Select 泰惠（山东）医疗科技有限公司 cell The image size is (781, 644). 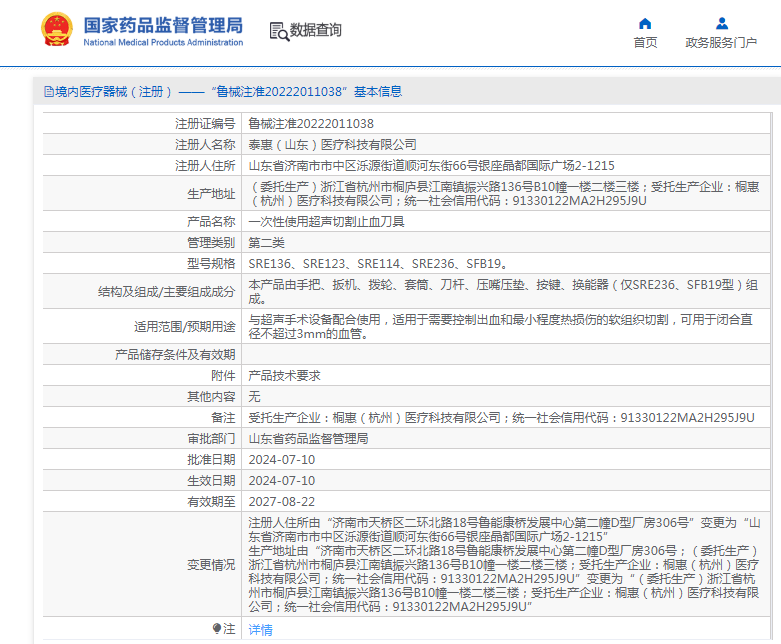pos(332,144)
